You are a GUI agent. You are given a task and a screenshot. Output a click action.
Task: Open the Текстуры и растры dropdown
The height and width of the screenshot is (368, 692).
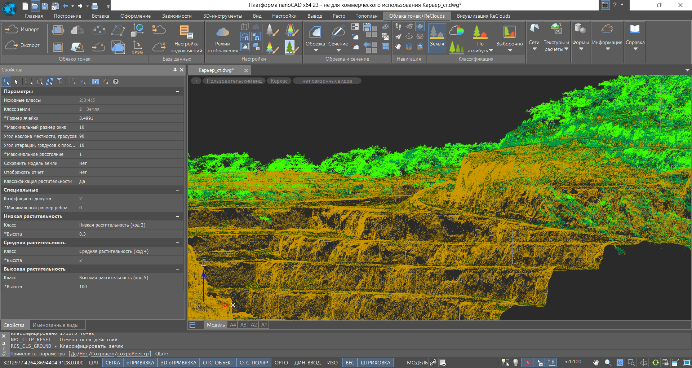point(556,38)
